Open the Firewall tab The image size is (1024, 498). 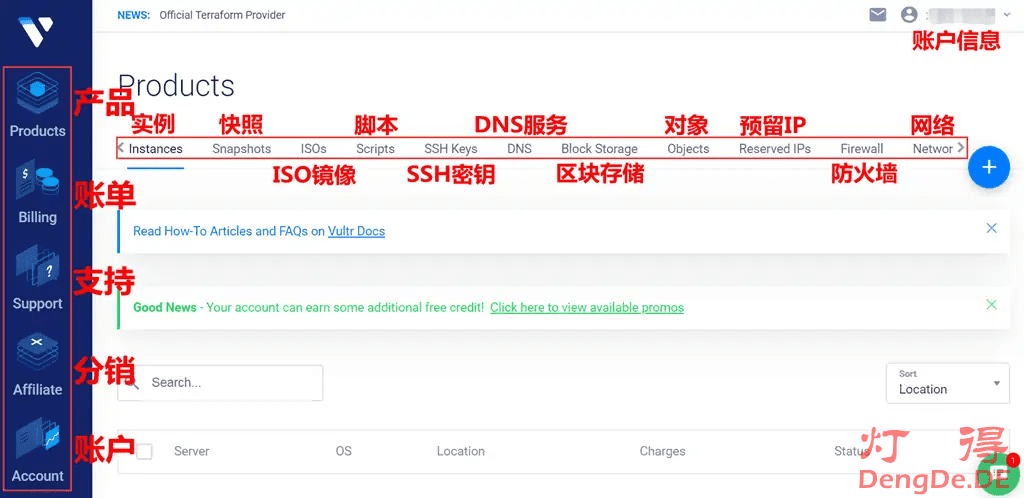click(x=861, y=149)
